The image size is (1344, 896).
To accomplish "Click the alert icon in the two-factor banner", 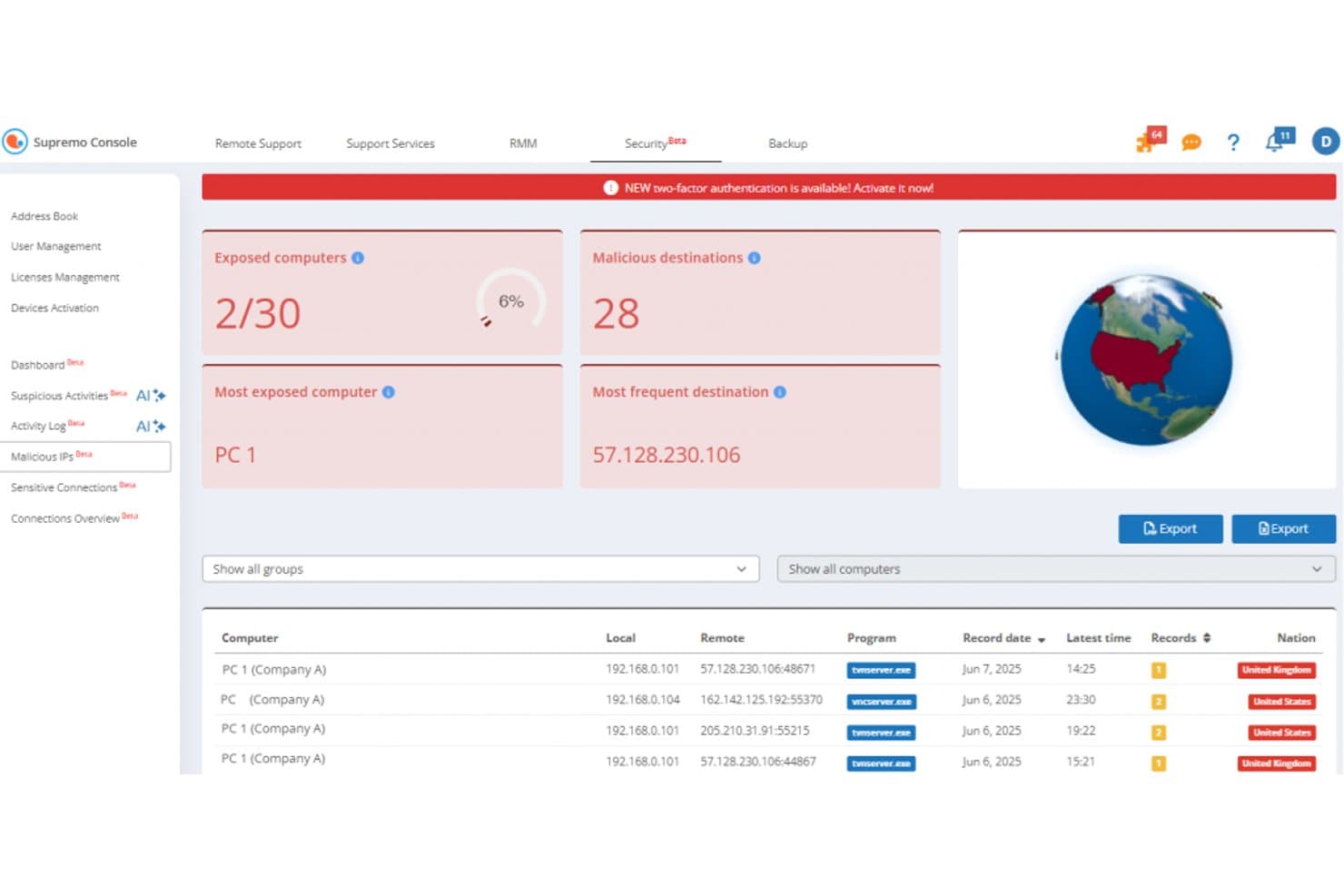I will [611, 188].
